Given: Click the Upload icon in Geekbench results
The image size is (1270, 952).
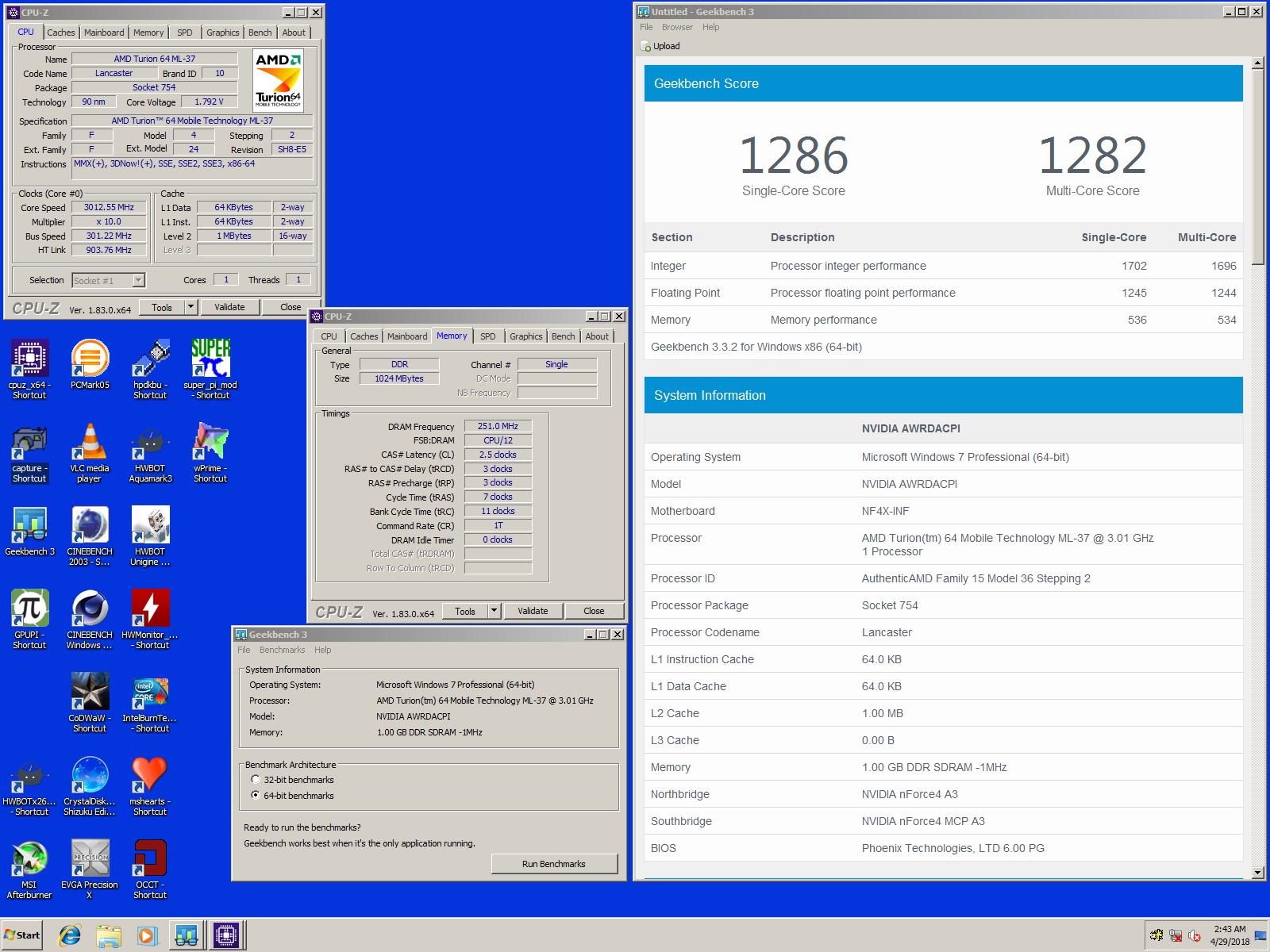Looking at the screenshot, I should [645, 46].
